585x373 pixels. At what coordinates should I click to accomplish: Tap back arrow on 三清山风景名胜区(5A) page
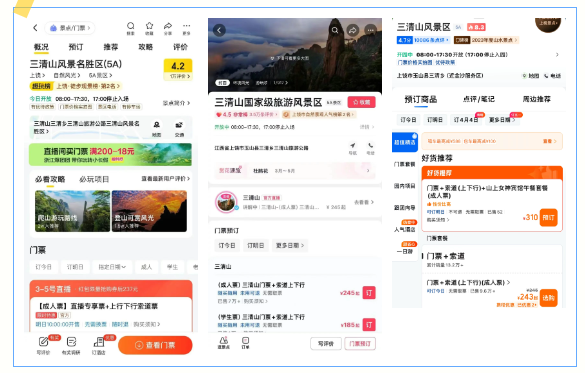pyautogui.click(x=35, y=28)
